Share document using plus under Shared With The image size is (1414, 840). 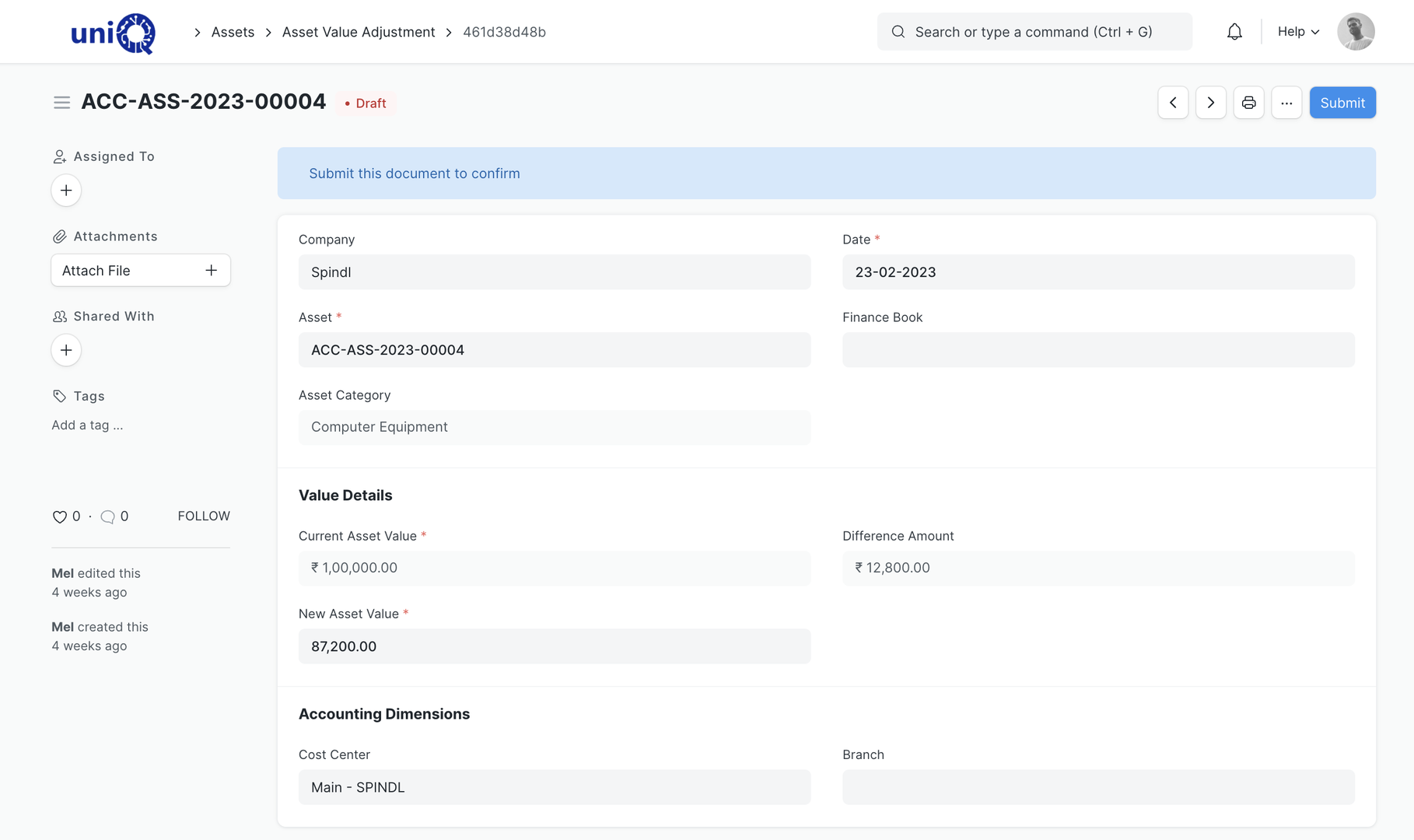click(x=66, y=350)
